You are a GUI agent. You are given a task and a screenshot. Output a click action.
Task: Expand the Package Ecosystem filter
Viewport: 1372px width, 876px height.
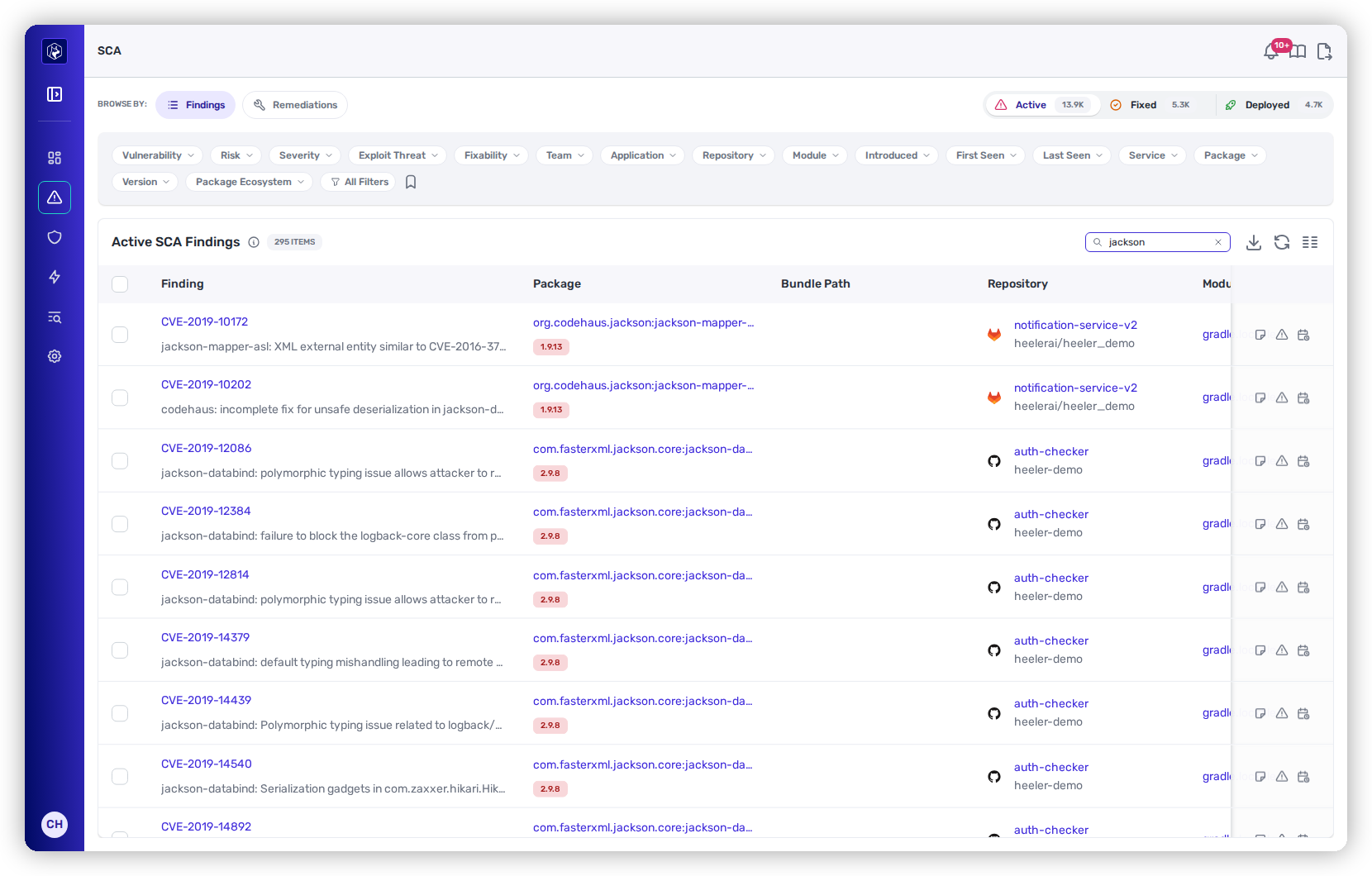pyautogui.click(x=249, y=182)
